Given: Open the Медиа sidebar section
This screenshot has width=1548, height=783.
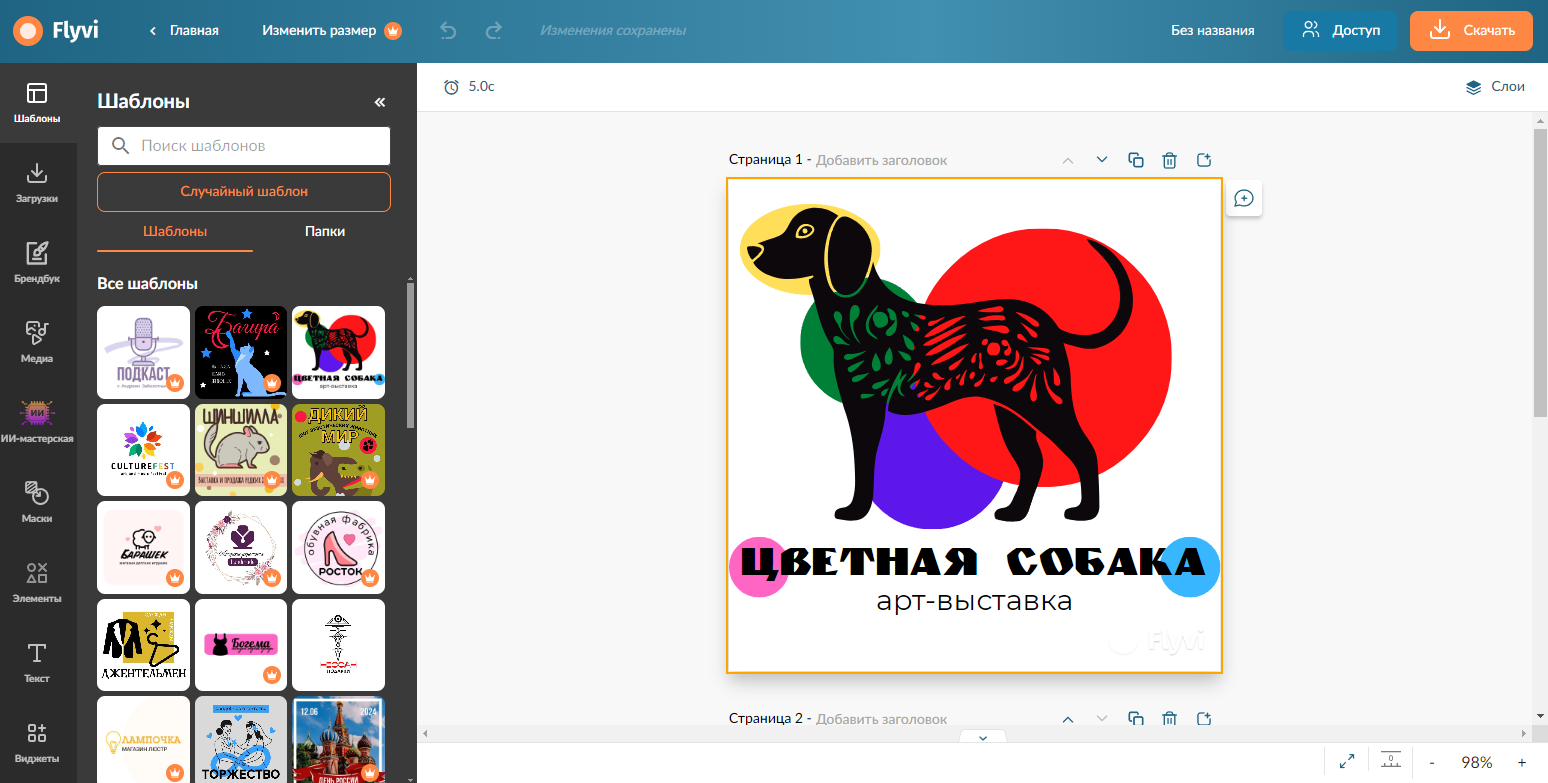Looking at the screenshot, I should [x=37, y=343].
